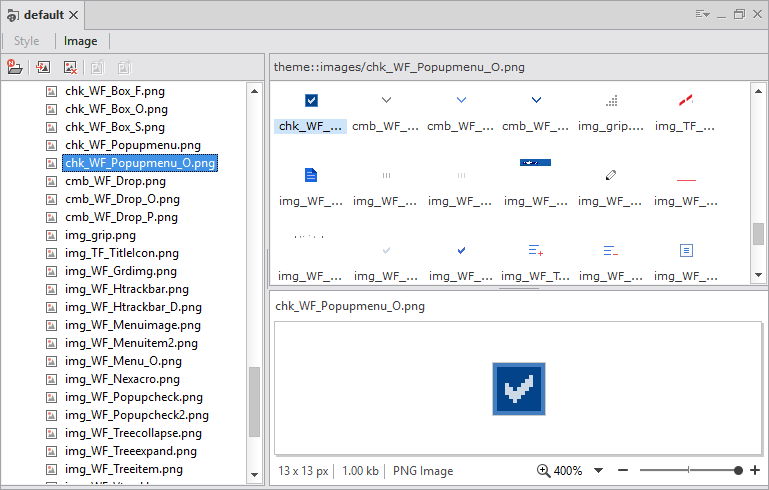Click the open folder toolbar icon
This screenshot has height=490, width=769.
coord(15,68)
